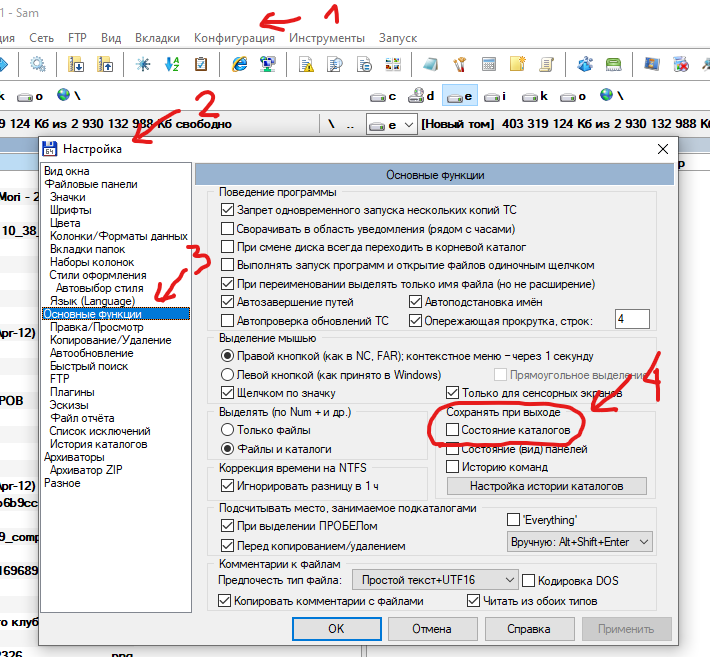This screenshot has width=710, height=657.
Task: Click the clipboard checklist icon in toolbar
Action: [x=201, y=65]
